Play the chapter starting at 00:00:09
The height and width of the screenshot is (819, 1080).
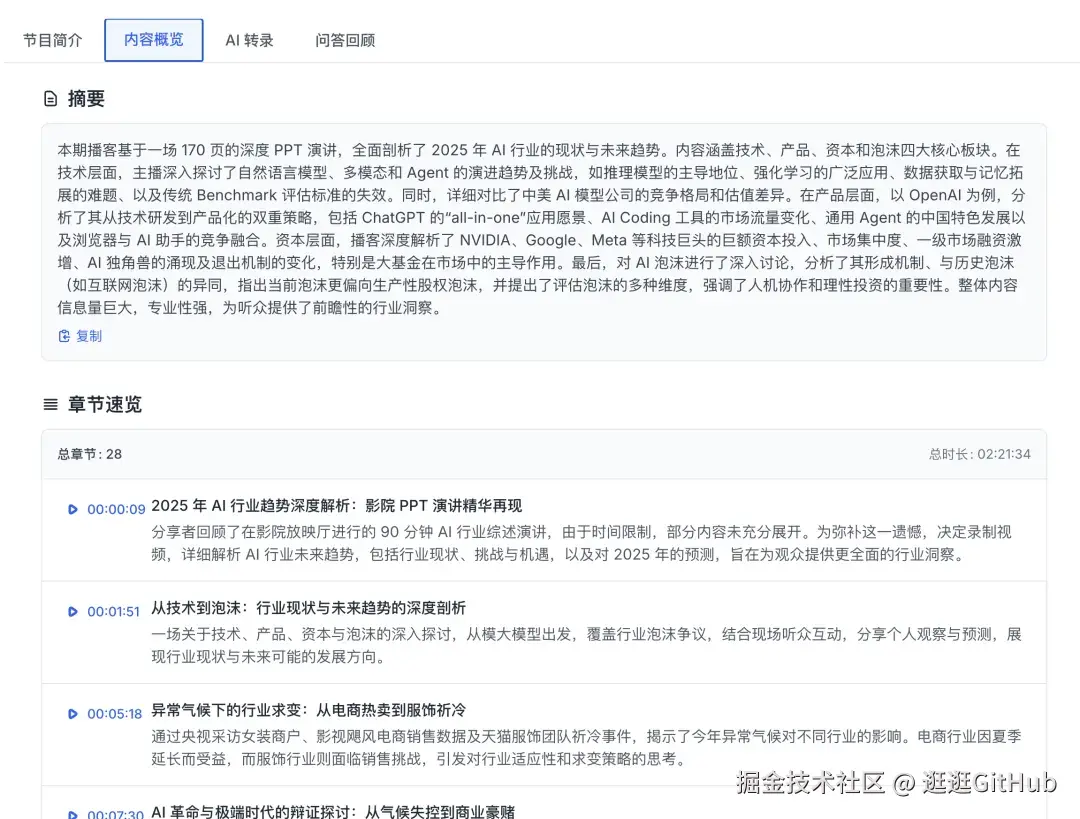[72, 509]
